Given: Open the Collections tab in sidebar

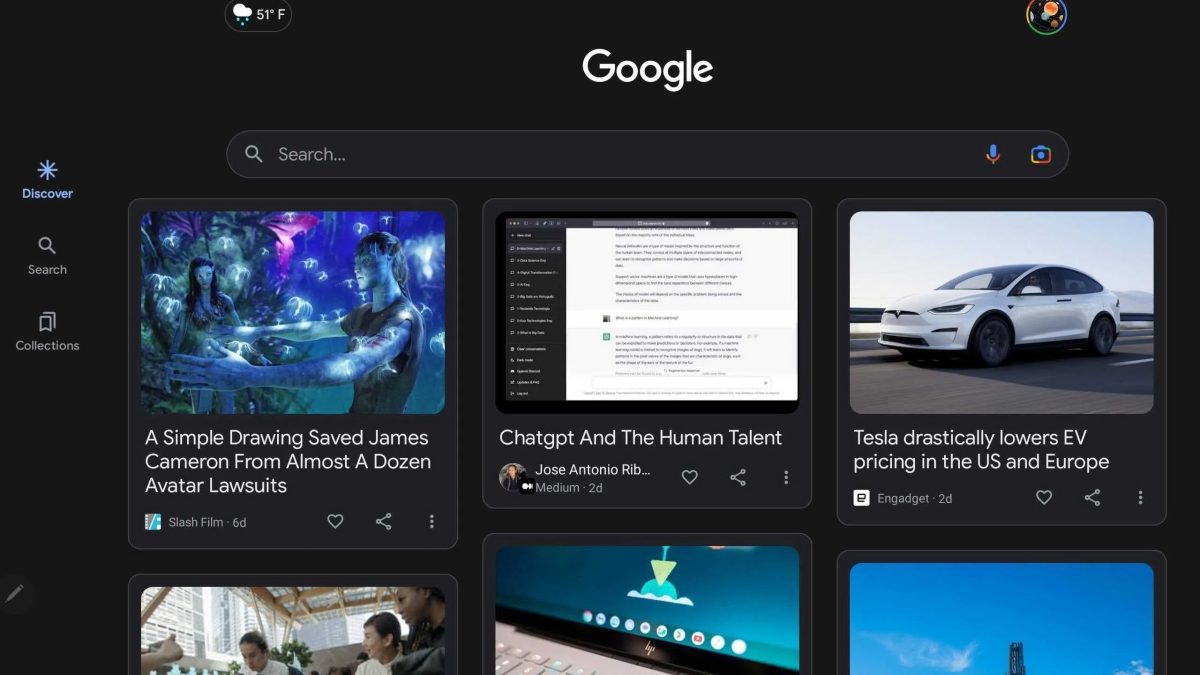Looking at the screenshot, I should click(x=47, y=332).
